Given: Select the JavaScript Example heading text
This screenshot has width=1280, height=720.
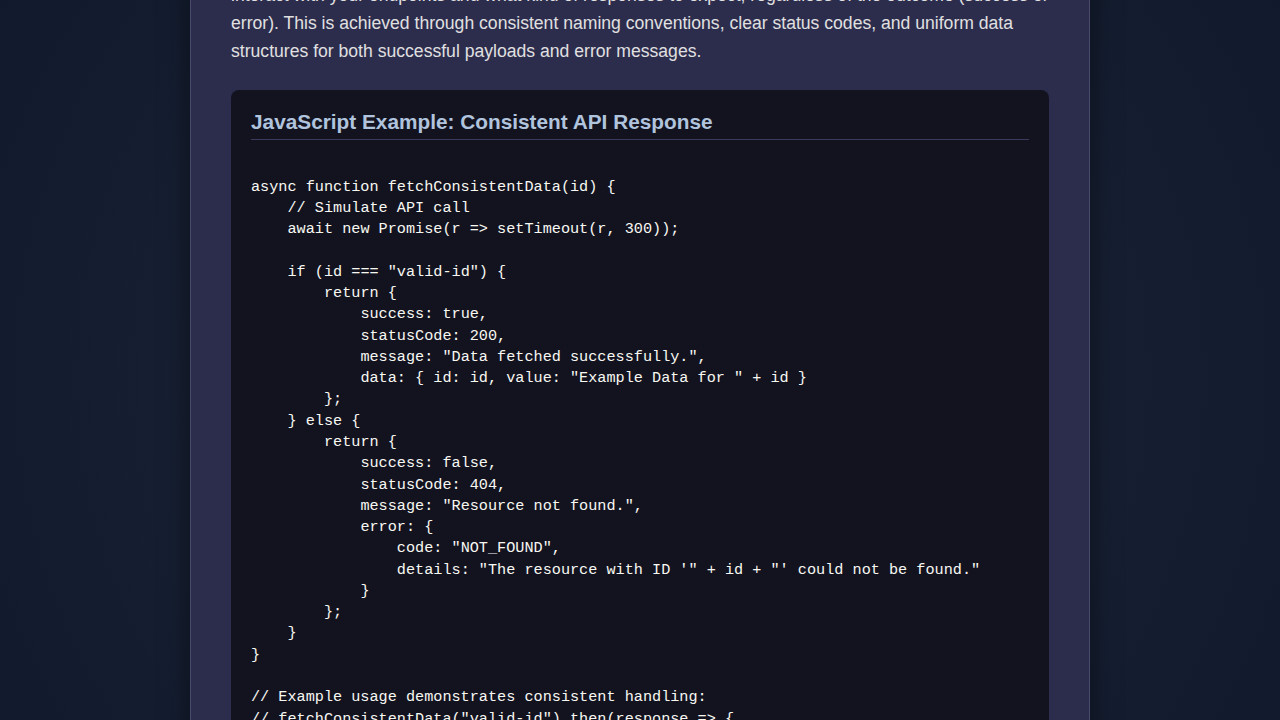Looking at the screenshot, I should pos(481,122).
